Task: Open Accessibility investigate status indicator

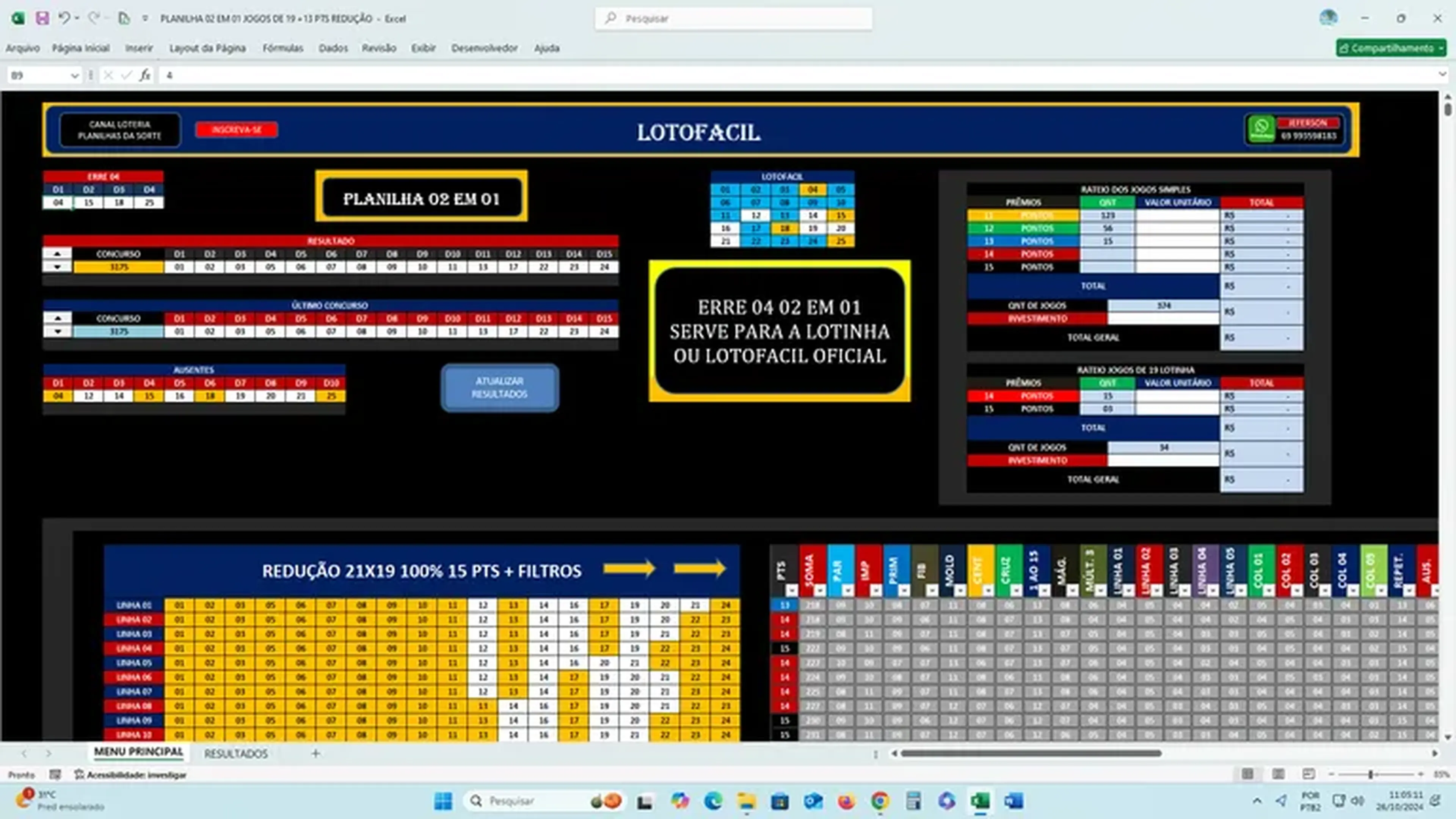Action: 130,775
